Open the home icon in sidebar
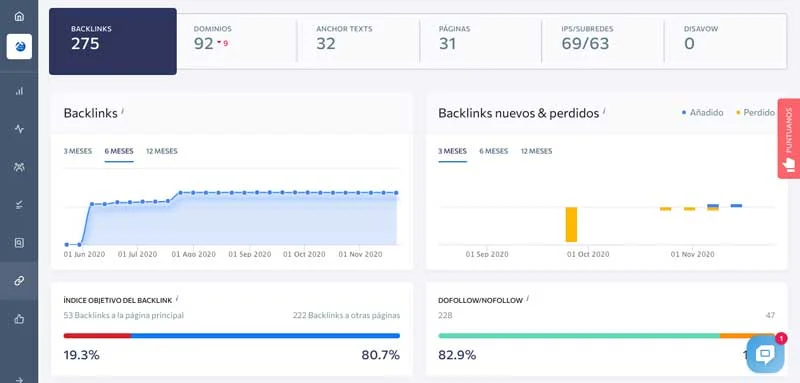Screen dimensions: 800x383 tap(19, 16)
